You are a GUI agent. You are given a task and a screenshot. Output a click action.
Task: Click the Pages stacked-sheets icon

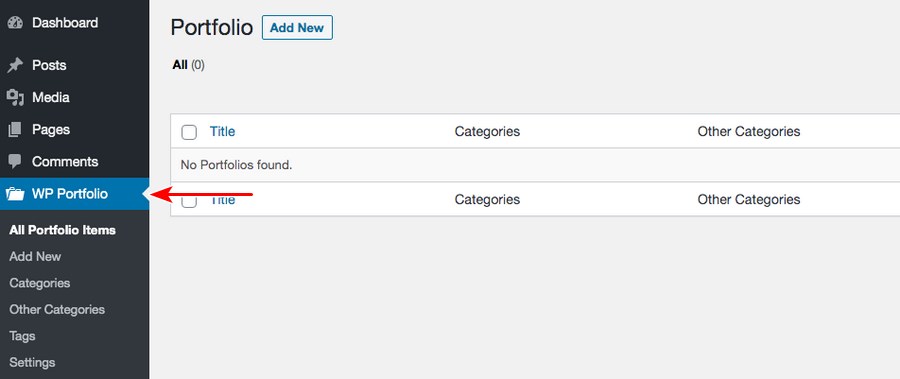click(15, 130)
